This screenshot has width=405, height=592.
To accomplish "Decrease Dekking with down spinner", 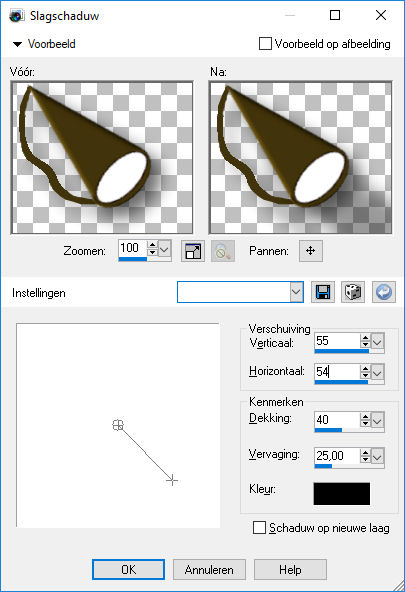I will (365, 423).
